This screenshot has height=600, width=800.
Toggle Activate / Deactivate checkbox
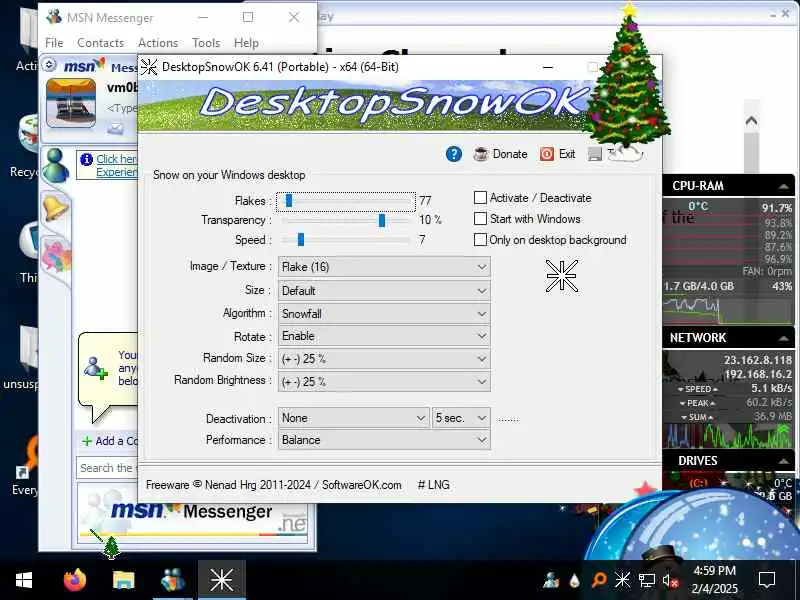[480, 197]
